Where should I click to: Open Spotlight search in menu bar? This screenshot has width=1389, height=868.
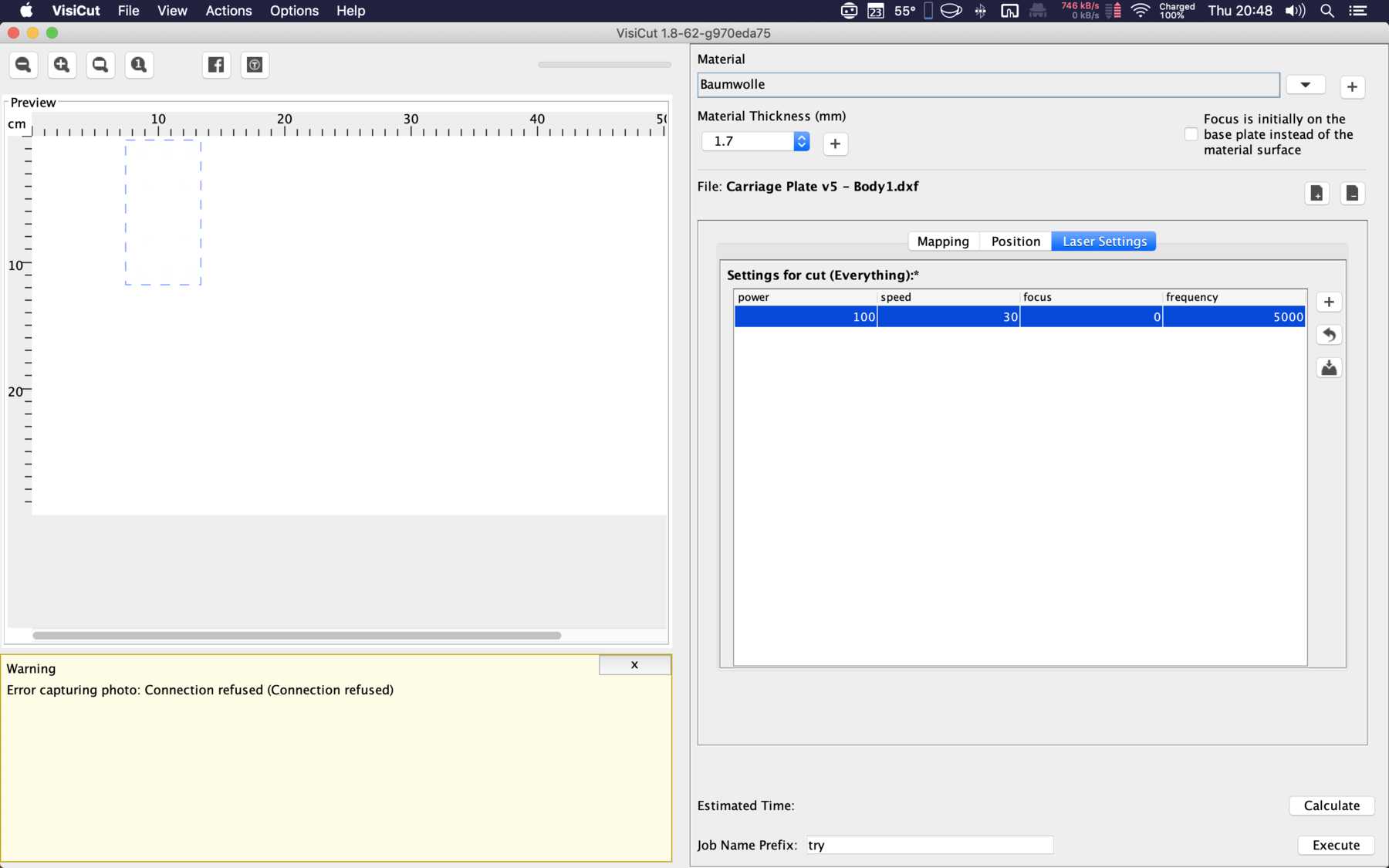1327,11
